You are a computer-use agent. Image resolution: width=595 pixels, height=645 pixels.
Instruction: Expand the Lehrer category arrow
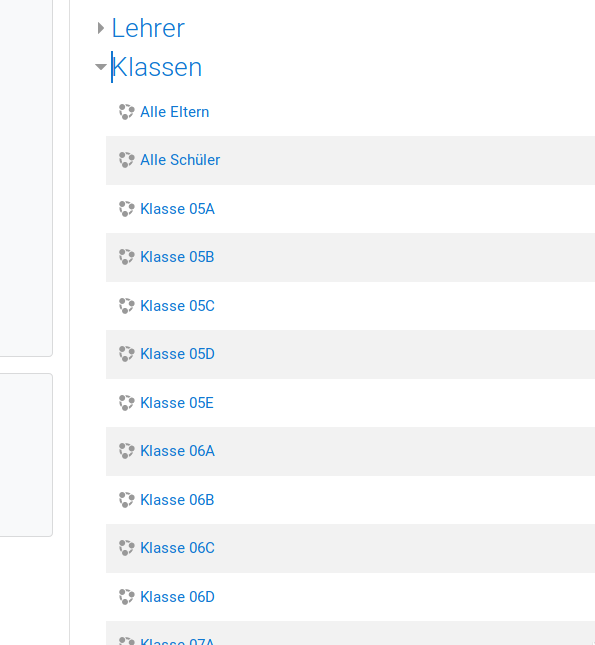click(101, 28)
